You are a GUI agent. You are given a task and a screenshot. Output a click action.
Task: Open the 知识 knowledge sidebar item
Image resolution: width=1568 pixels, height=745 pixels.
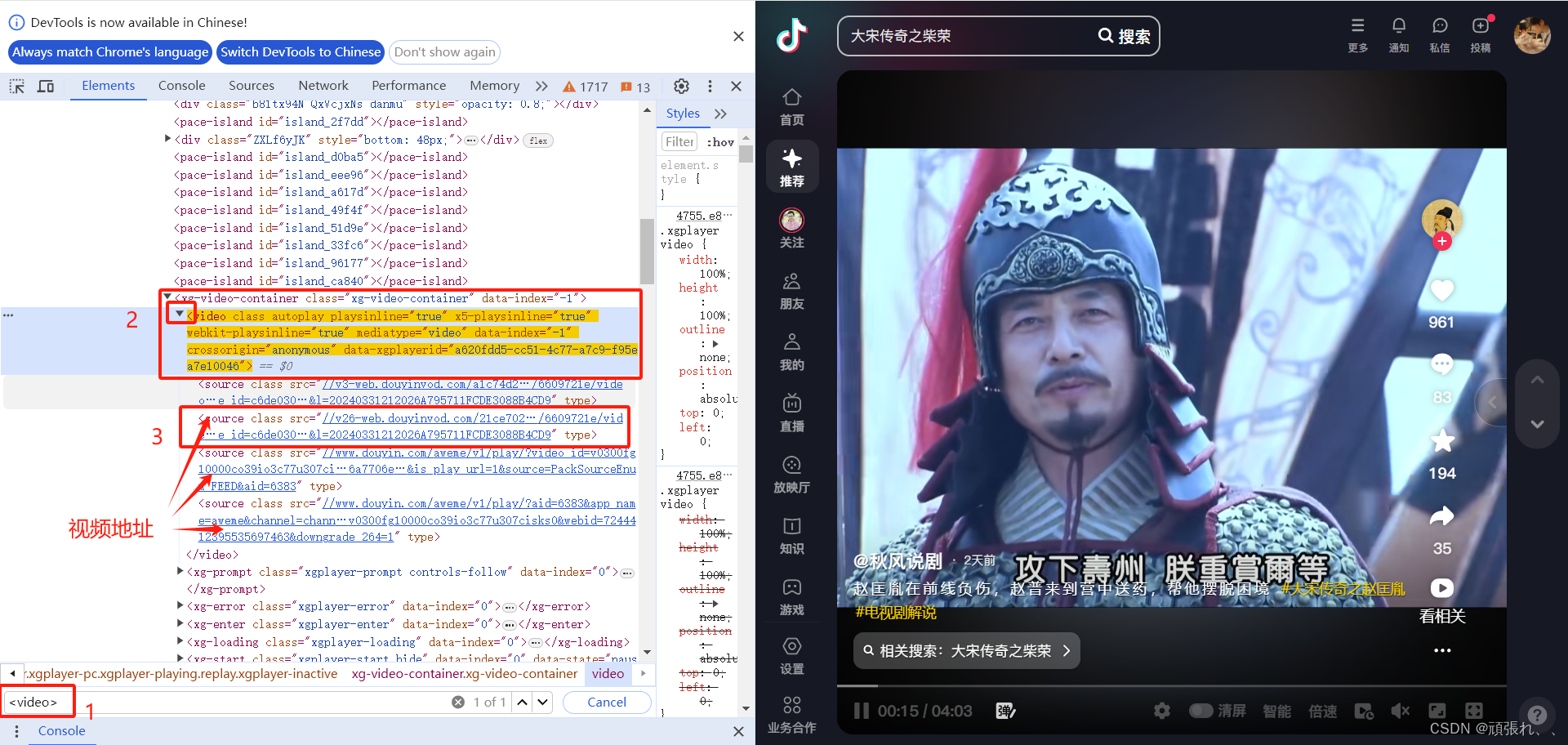tap(791, 536)
